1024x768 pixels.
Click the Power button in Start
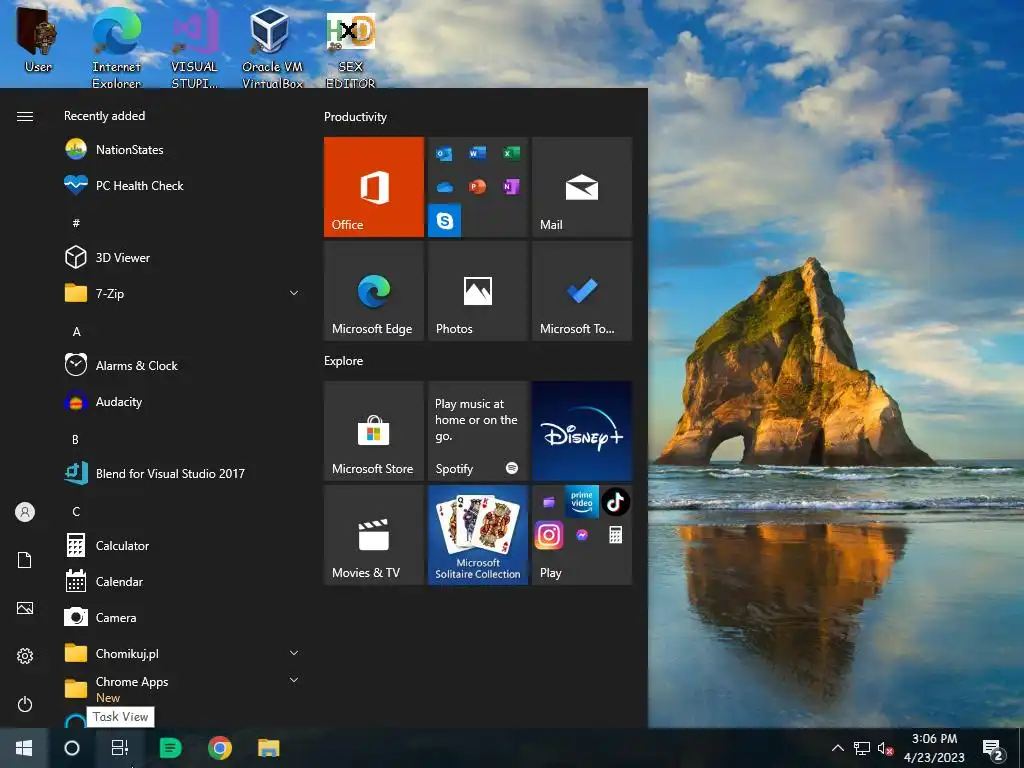(25, 704)
